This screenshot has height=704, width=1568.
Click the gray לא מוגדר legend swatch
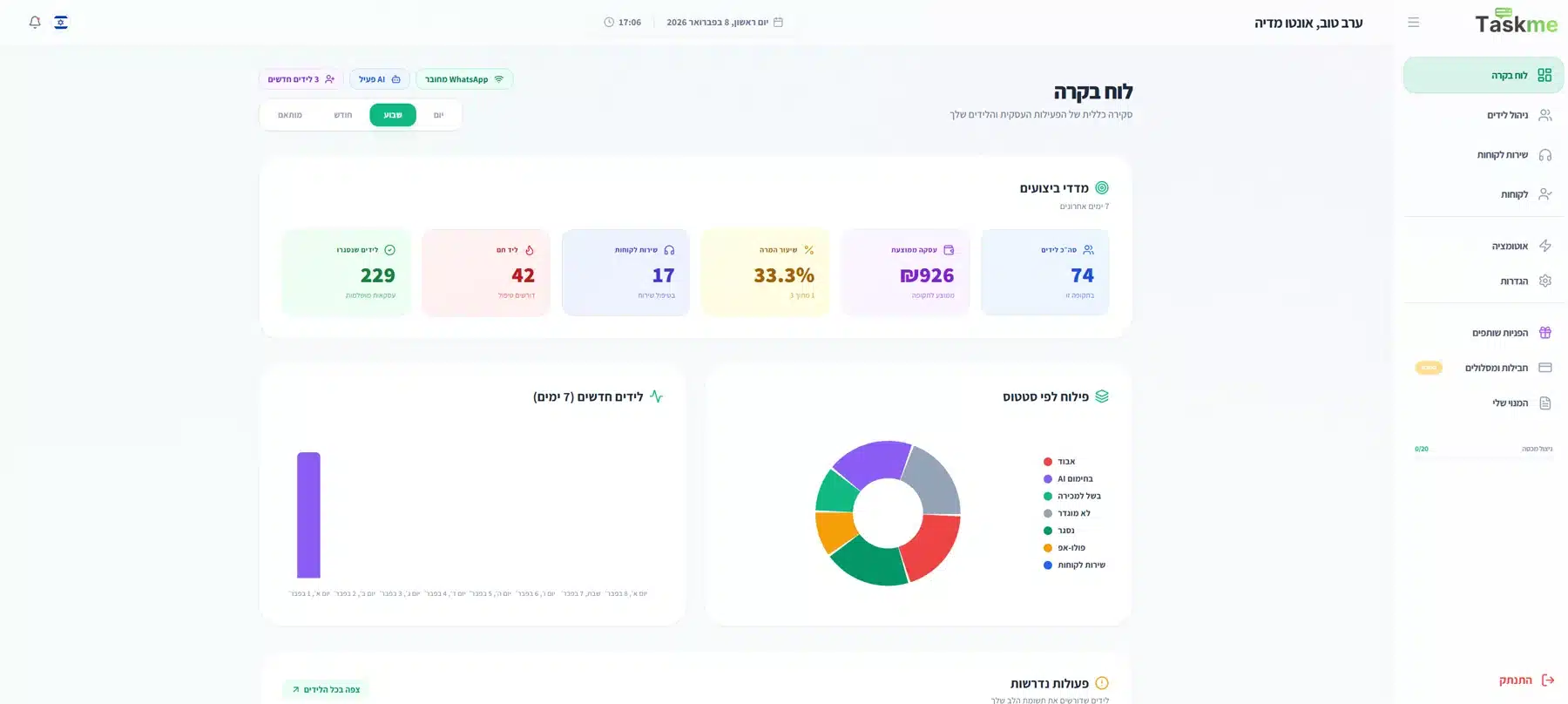click(x=1048, y=513)
